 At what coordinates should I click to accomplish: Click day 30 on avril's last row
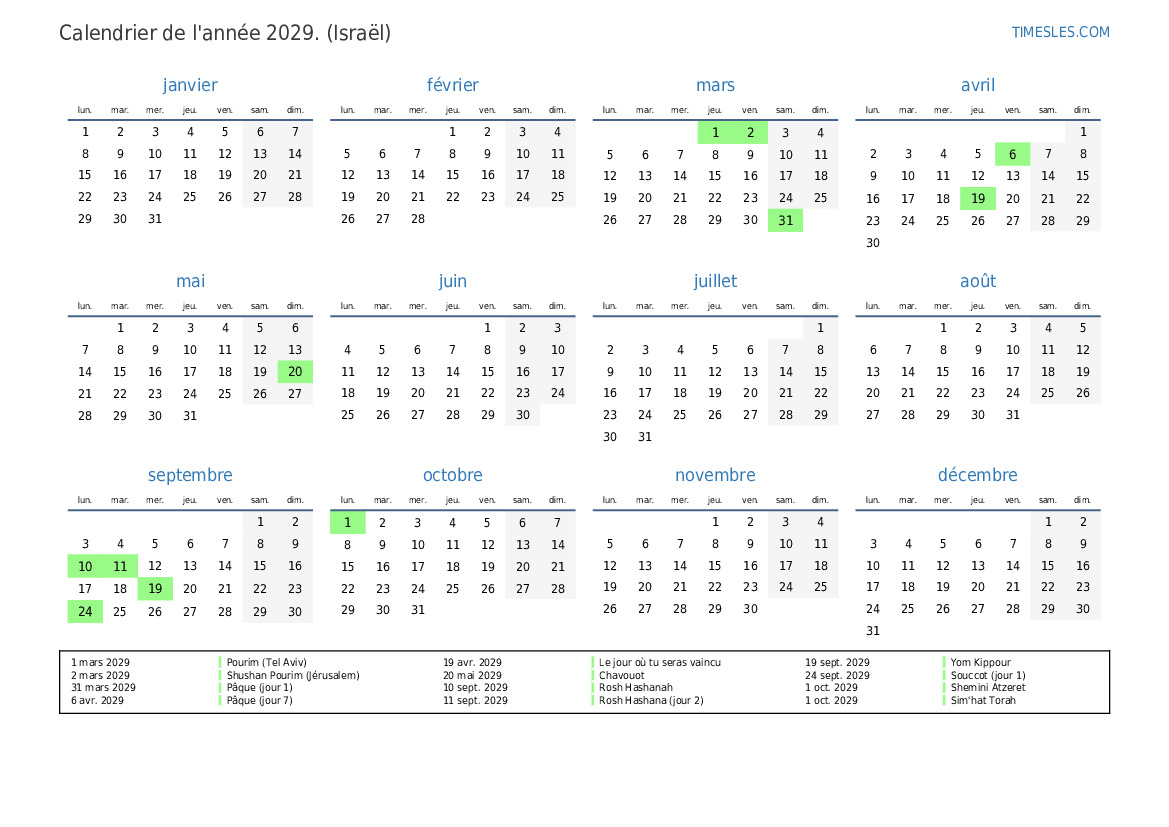(x=872, y=242)
